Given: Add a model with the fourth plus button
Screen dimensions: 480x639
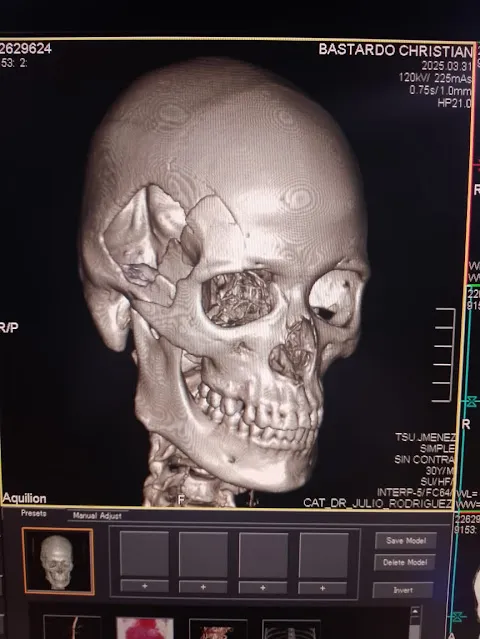Looking at the screenshot, I should pyautogui.click(x=323, y=588).
